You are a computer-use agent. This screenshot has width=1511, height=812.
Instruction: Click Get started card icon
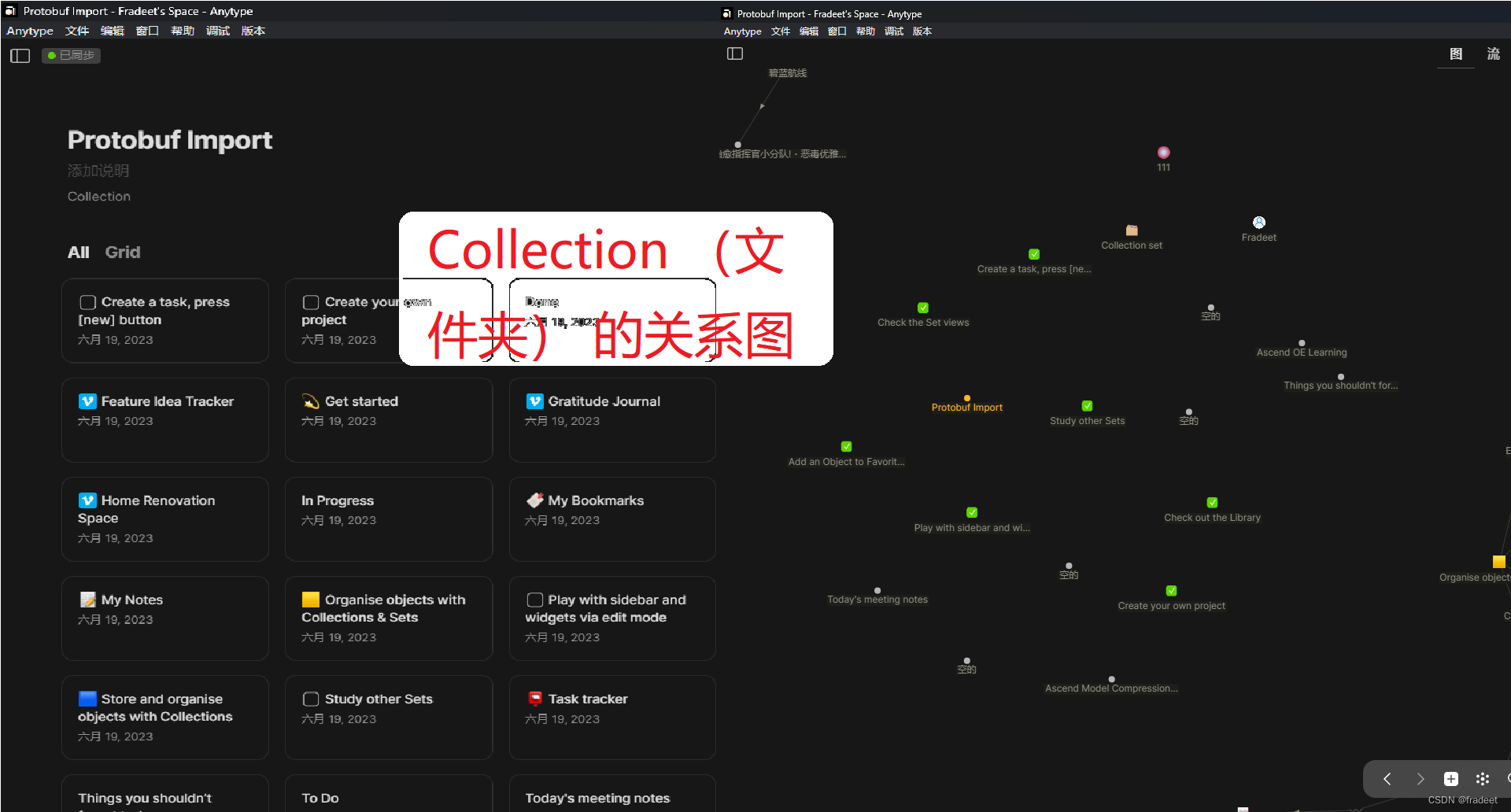point(311,401)
